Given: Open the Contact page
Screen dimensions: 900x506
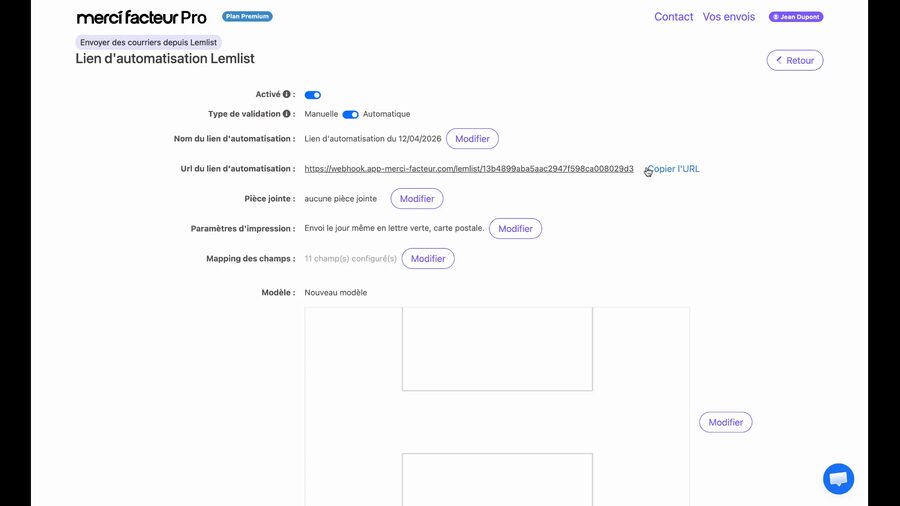Looking at the screenshot, I should [674, 17].
